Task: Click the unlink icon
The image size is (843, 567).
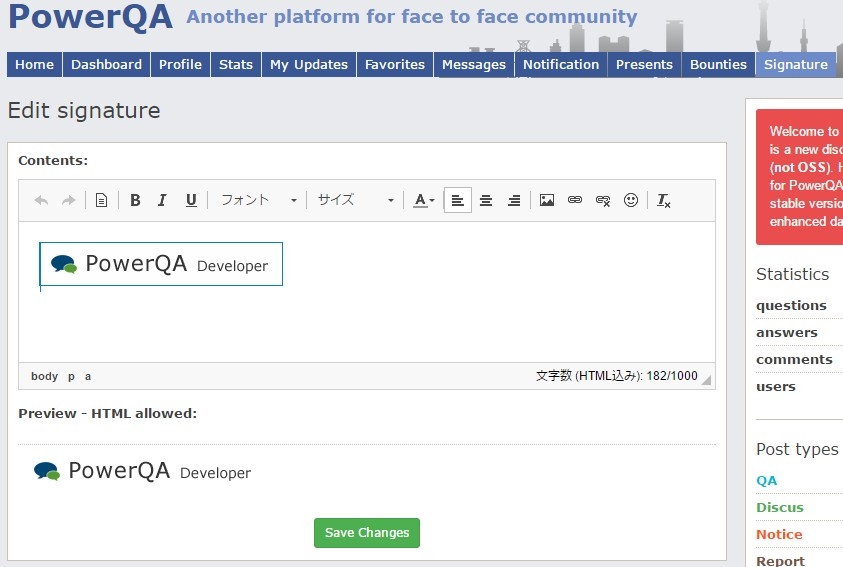Action: pyautogui.click(x=603, y=200)
